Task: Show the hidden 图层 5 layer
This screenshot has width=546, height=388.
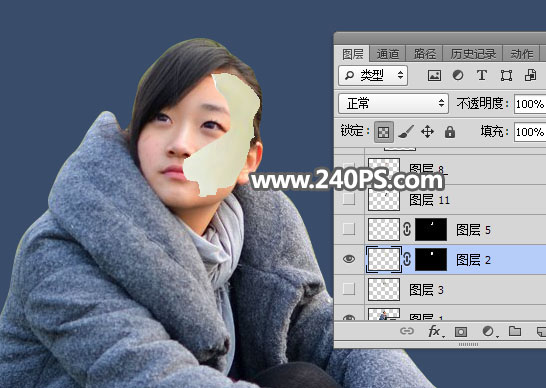Action: [349, 229]
